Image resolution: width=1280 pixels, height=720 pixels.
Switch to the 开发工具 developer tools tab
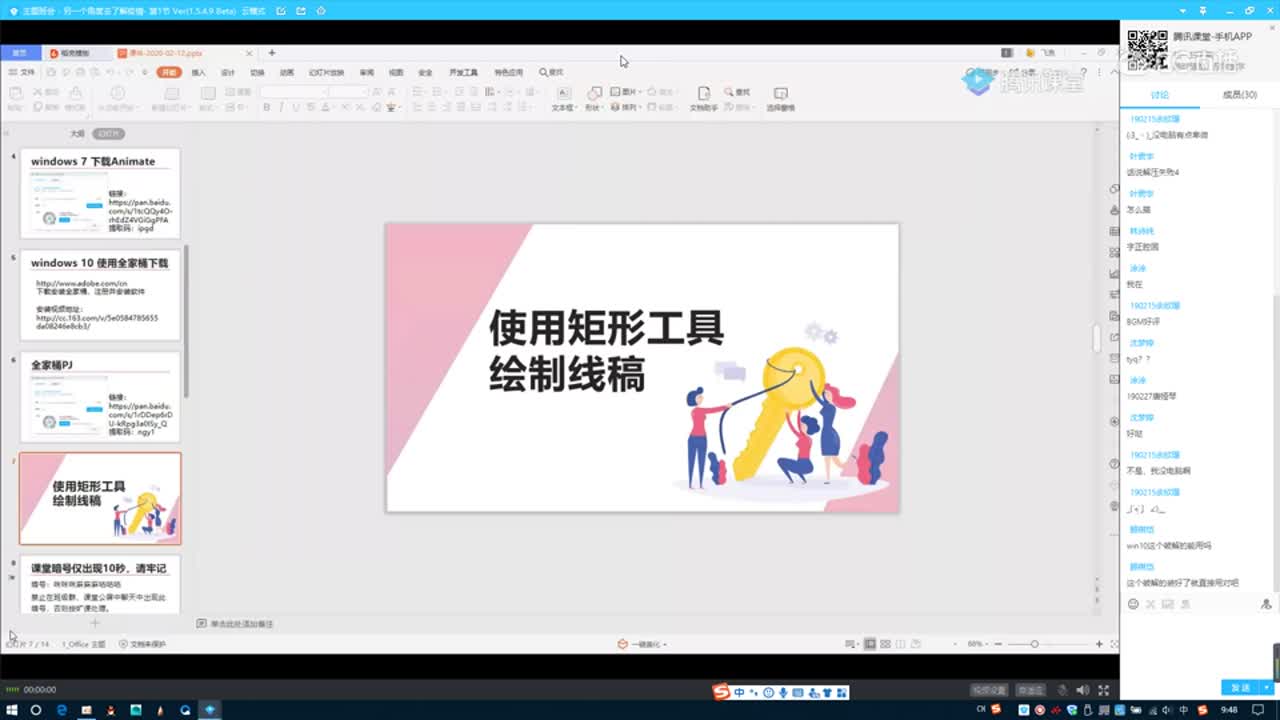[463, 72]
